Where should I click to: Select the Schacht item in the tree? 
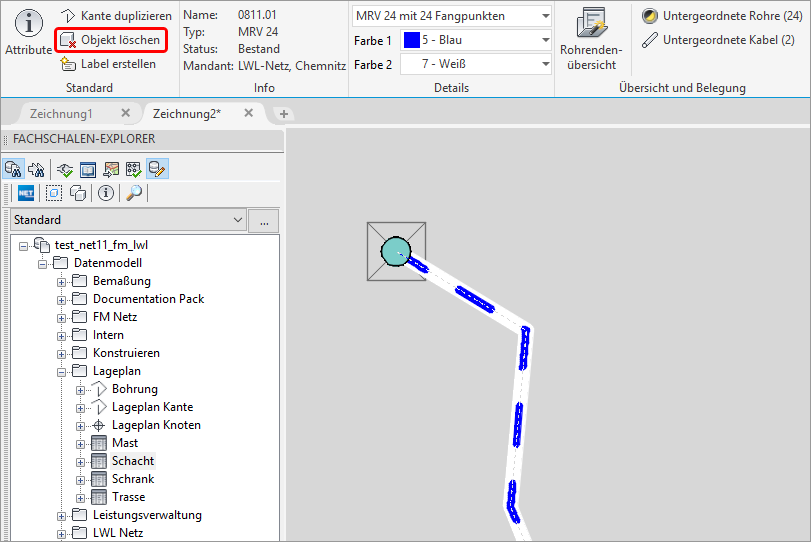click(x=132, y=461)
